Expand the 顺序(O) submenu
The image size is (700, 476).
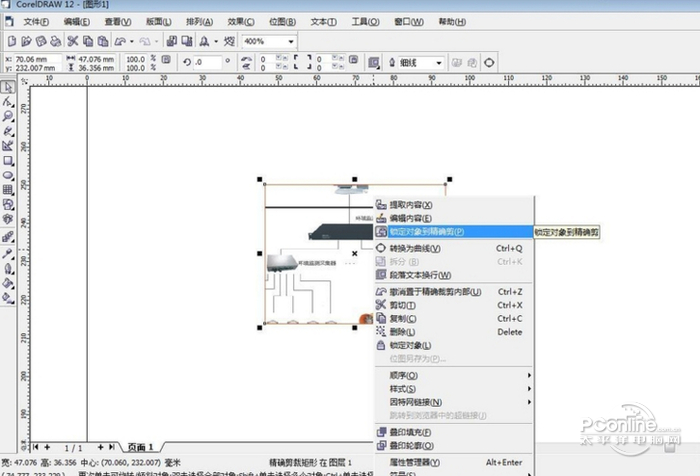click(x=404, y=374)
